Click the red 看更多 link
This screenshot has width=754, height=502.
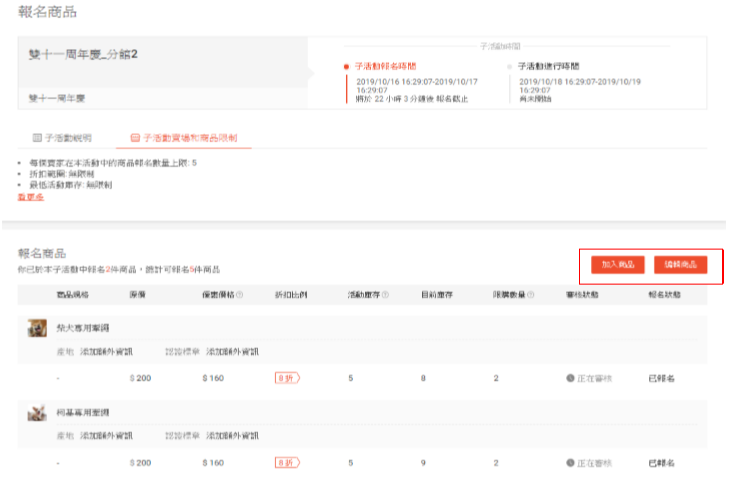(x=31, y=197)
